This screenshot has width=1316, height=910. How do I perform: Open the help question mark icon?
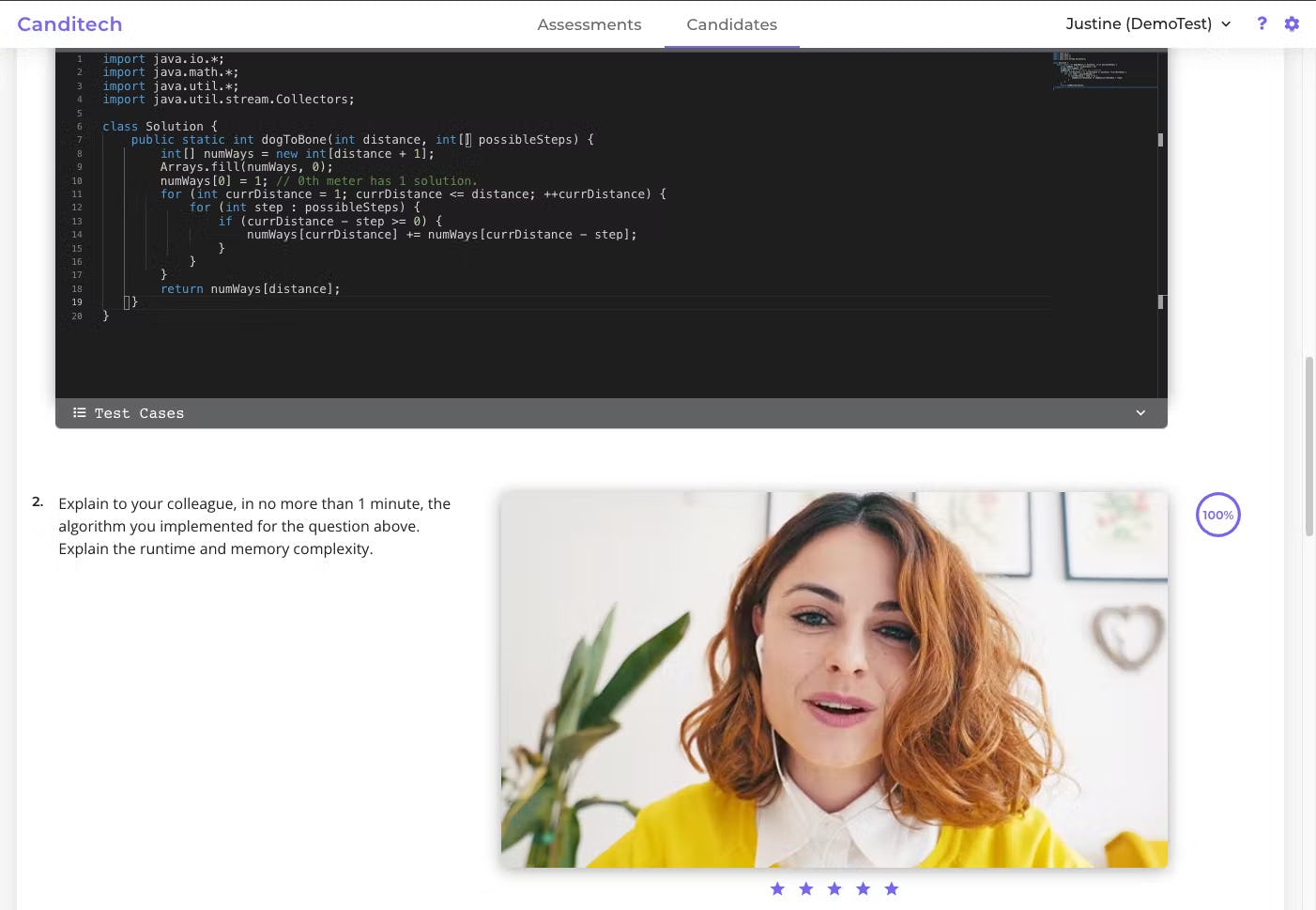pyautogui.click(x=1262, y=23)
